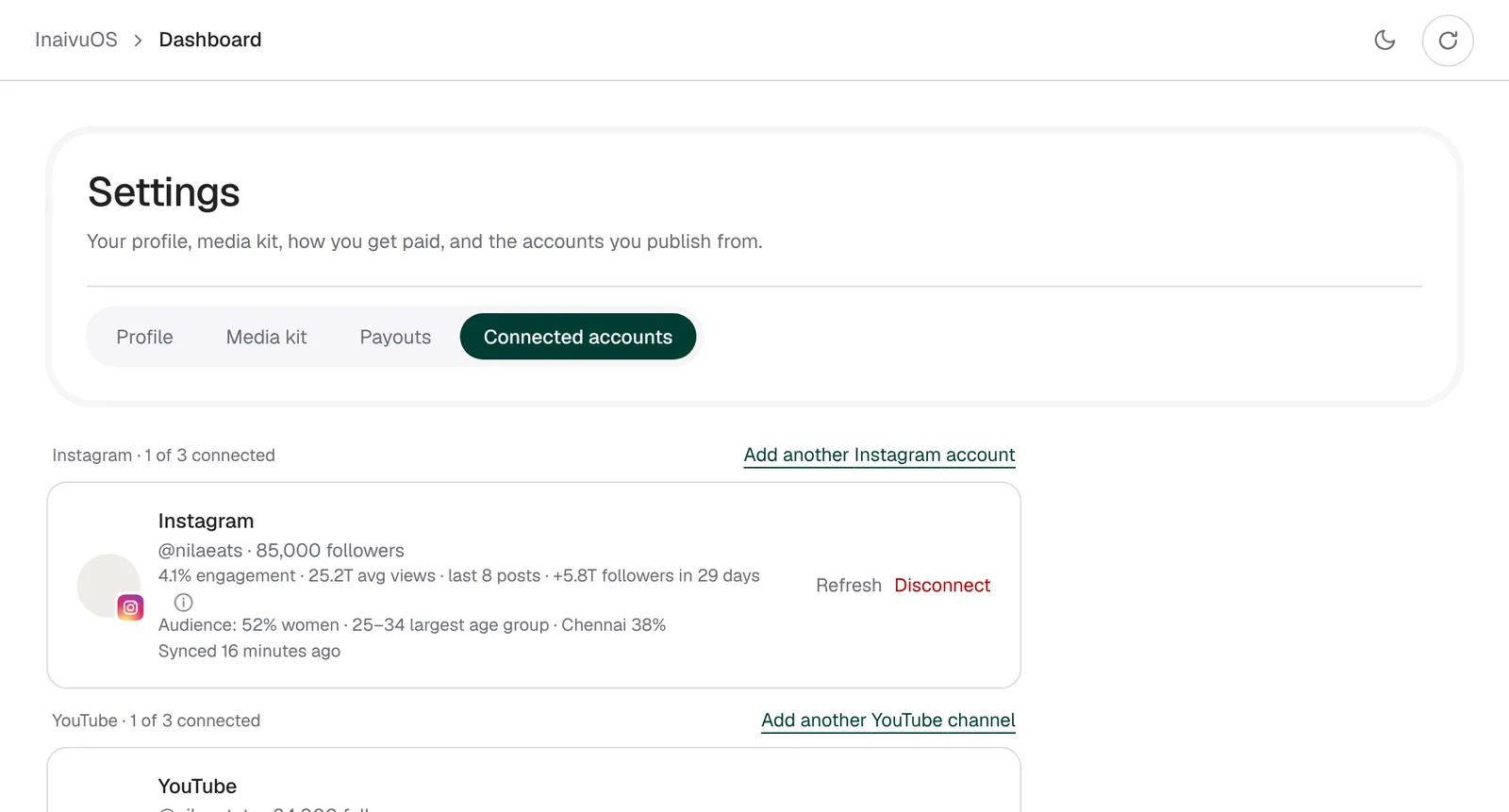
Task: Click Add another YouTube channel link
Action: 888,720
